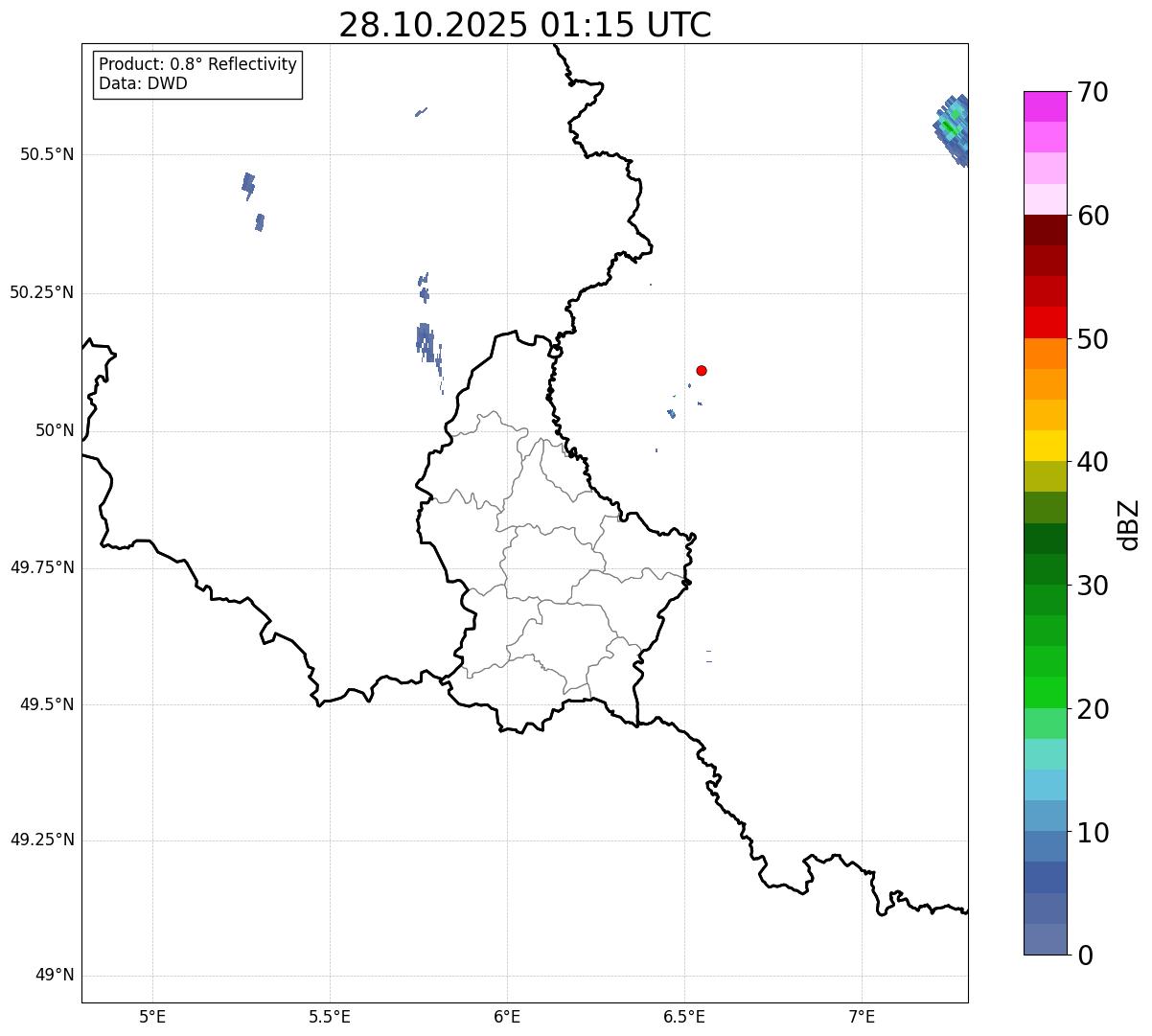Screen dimensions: 1152x1036
Task: Click the longitude label '6.5°E'
Action: pos(684,1017)
